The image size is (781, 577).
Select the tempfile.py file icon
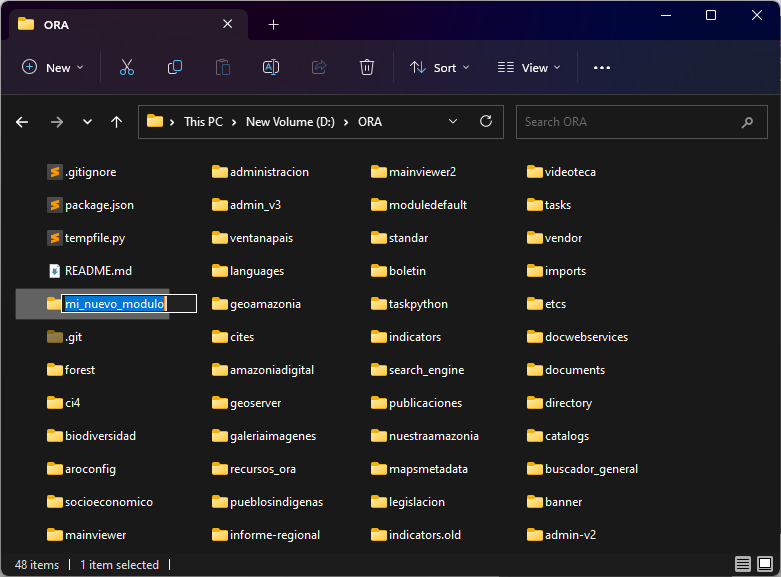click(x=55, y=238)
